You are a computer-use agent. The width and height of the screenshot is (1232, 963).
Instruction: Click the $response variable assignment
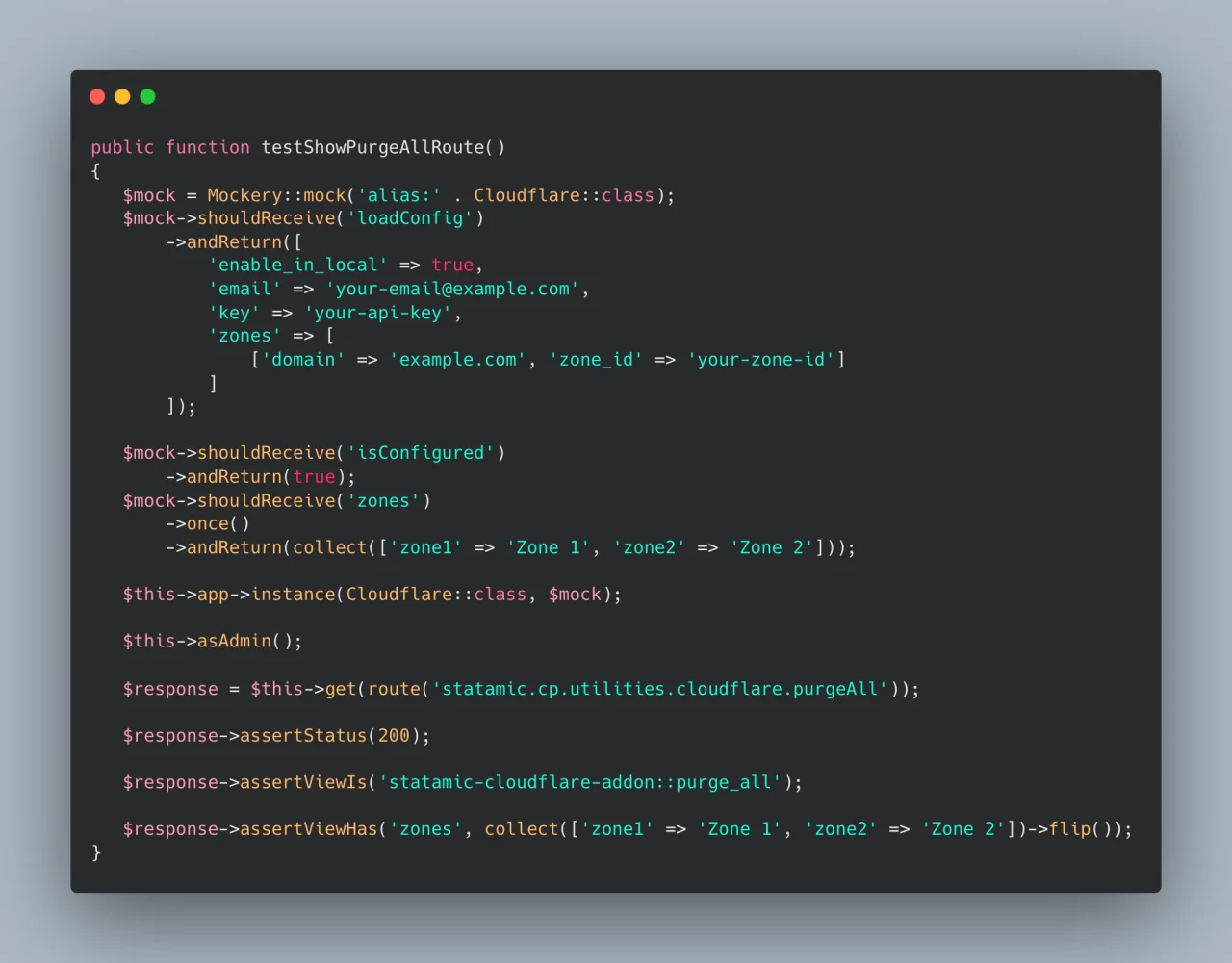tap(170, 689)
